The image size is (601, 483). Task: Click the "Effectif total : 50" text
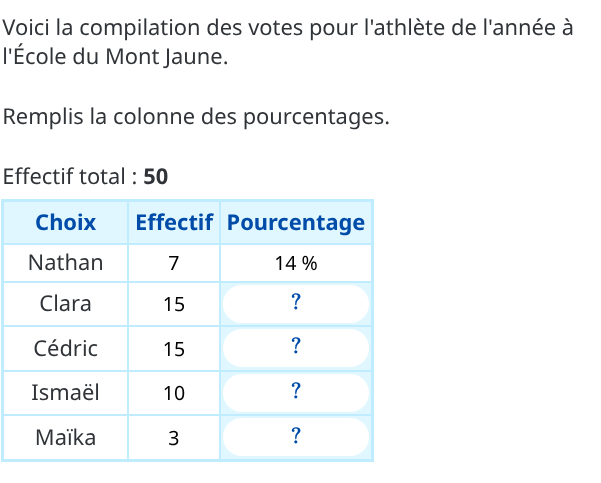[86, 177]
